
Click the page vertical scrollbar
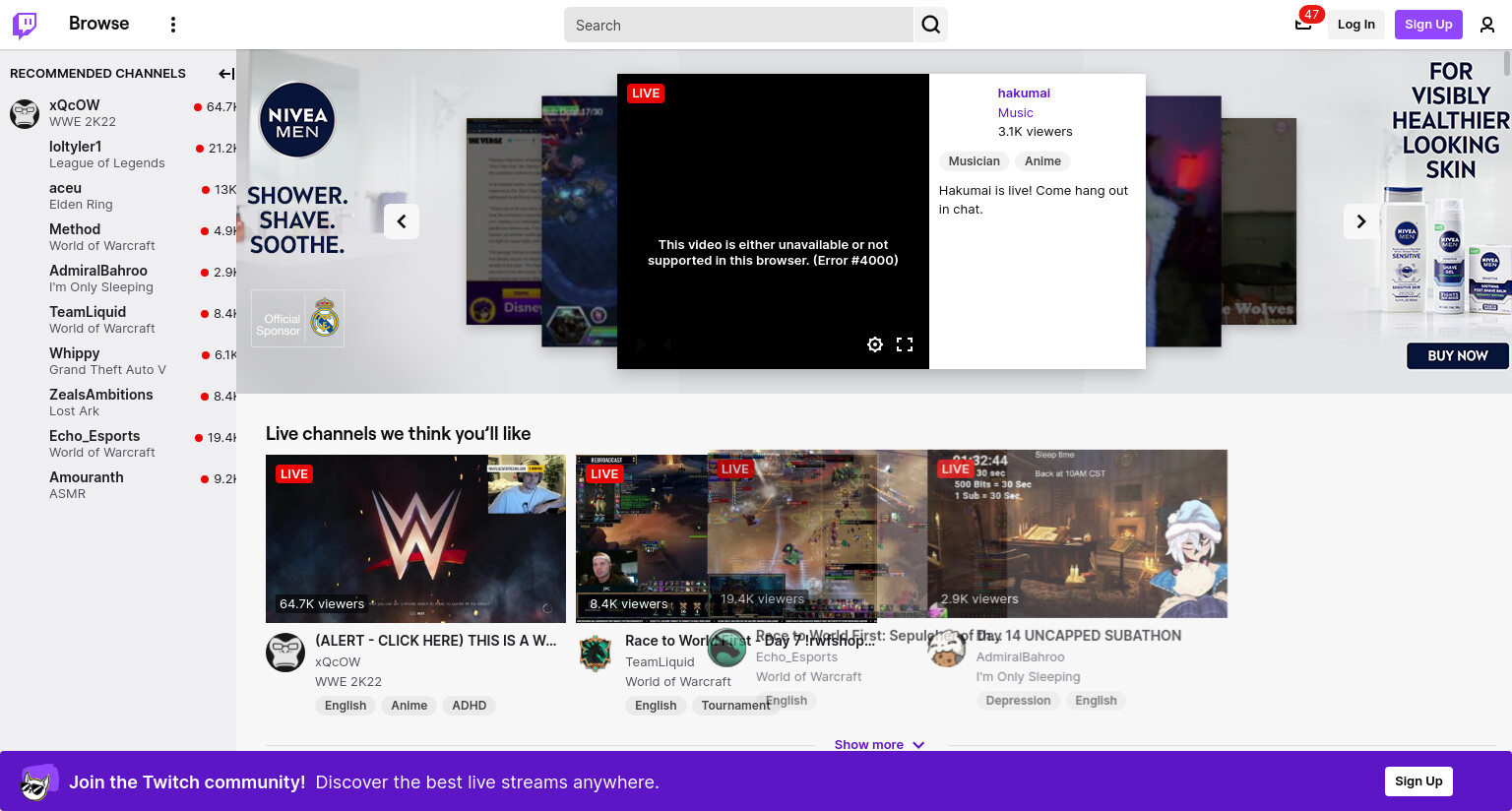tap(1507, 63)
